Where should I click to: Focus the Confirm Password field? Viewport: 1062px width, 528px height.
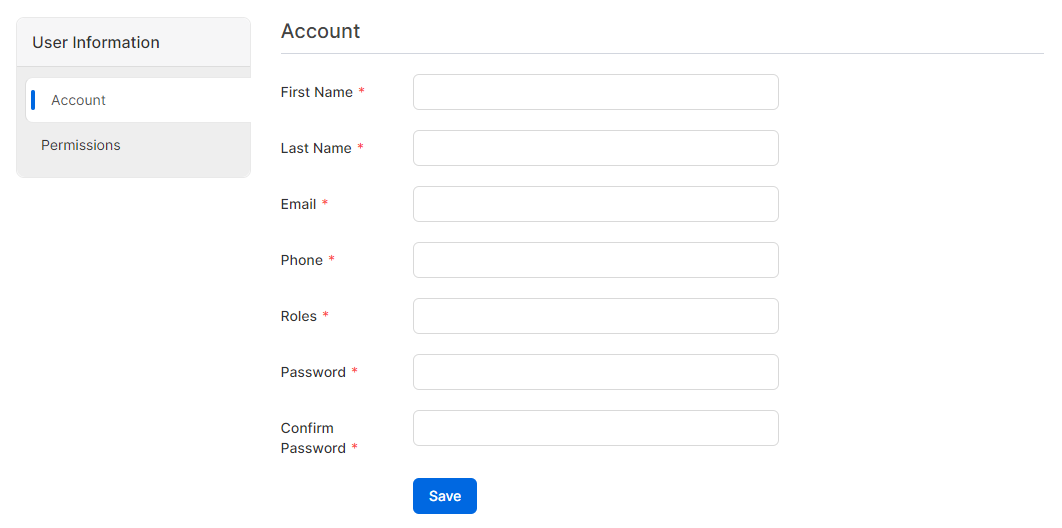pos(595,428)
